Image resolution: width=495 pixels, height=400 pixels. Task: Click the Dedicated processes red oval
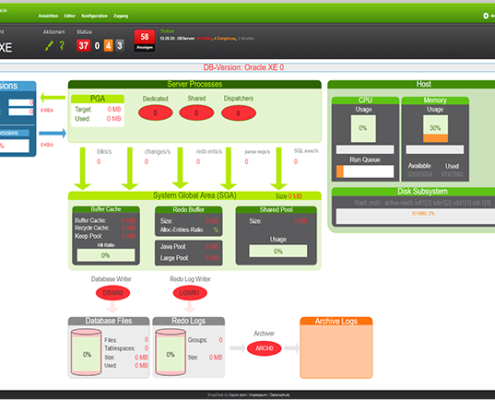[155, 113]
